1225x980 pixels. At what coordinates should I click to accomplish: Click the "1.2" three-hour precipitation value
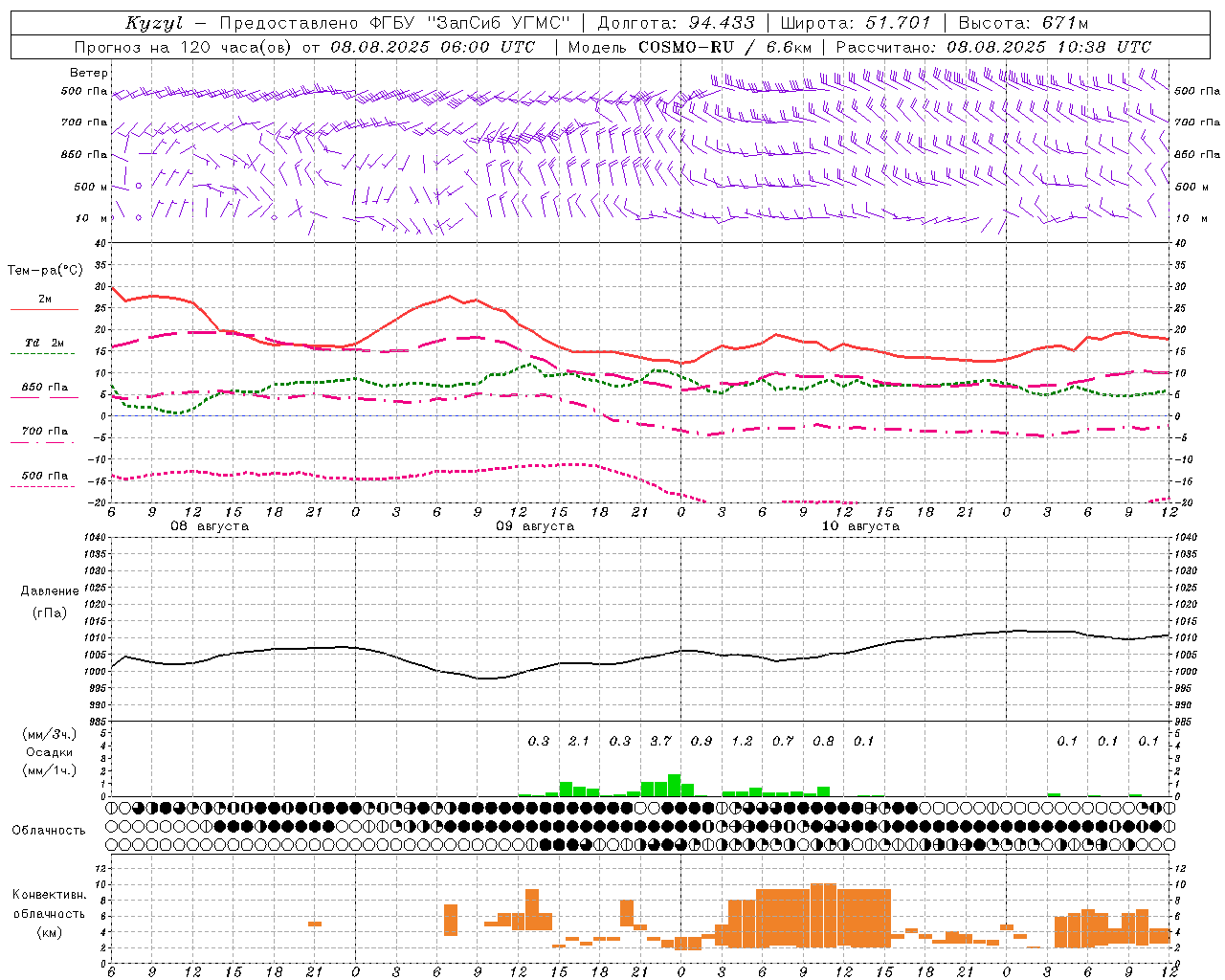(x=743, y=741)
